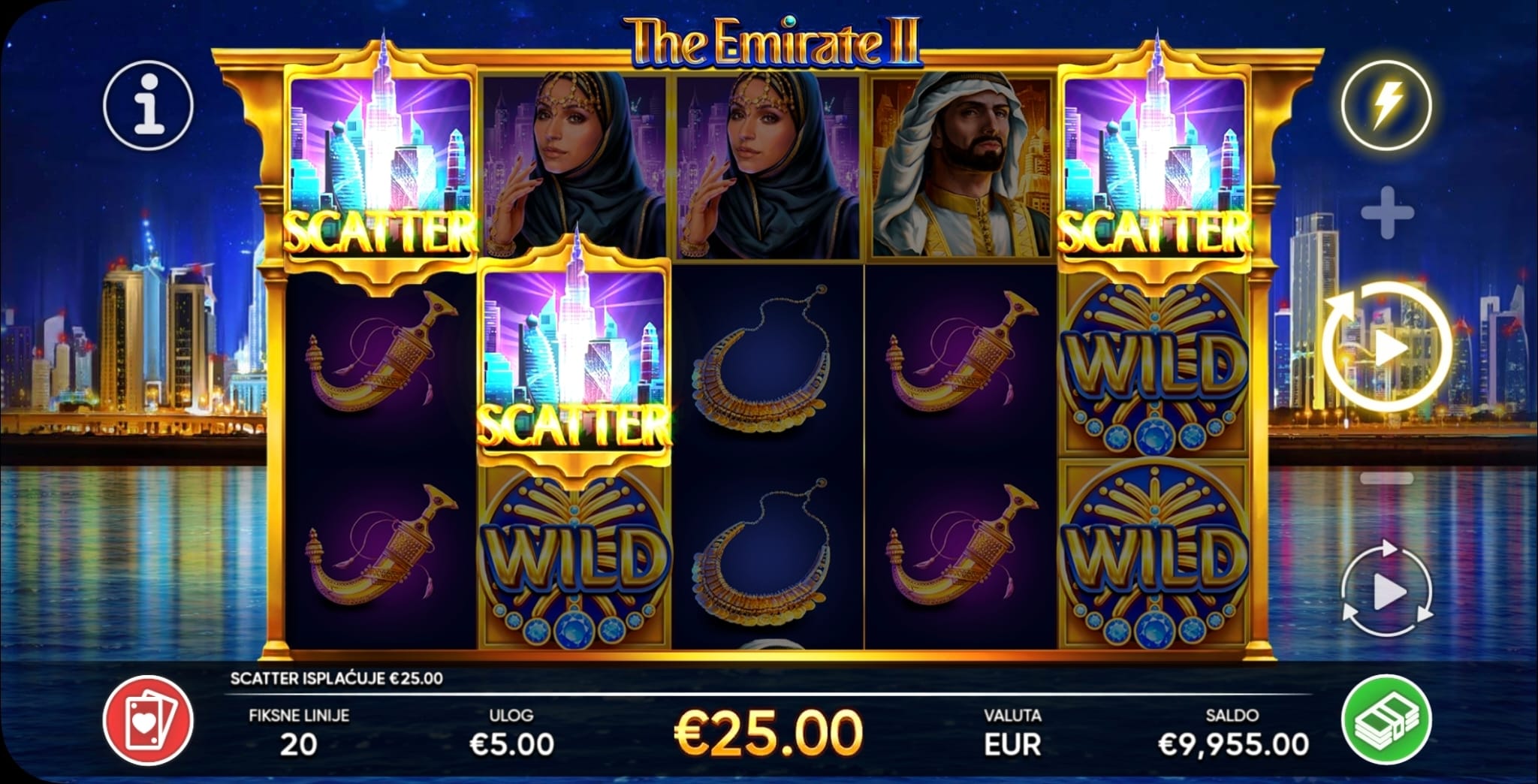Open the red card gamble button
Screen dimensions: 1538x784
click(x=149, y=720)
